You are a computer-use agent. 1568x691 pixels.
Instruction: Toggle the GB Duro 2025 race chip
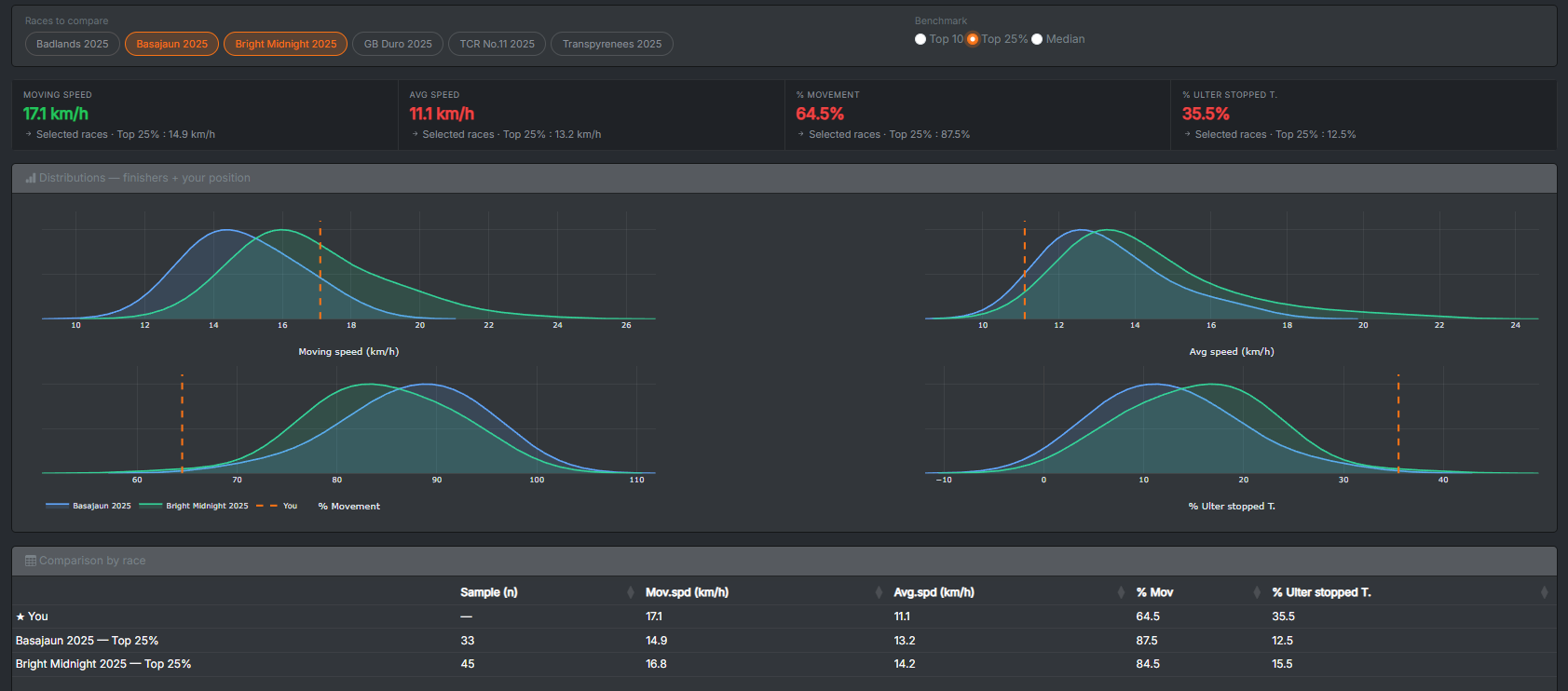point(398,44)
